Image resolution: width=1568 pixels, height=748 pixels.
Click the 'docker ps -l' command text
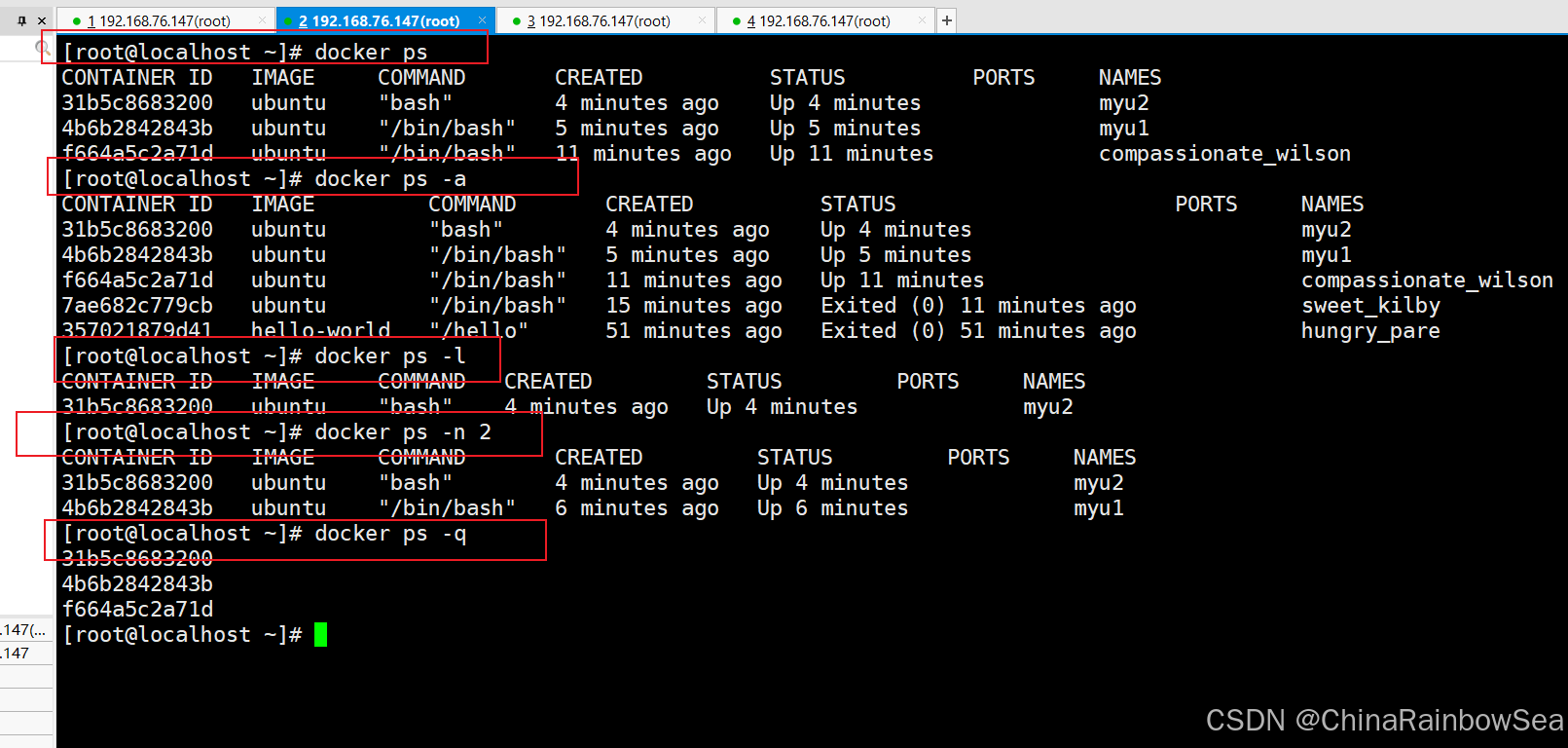390,356
